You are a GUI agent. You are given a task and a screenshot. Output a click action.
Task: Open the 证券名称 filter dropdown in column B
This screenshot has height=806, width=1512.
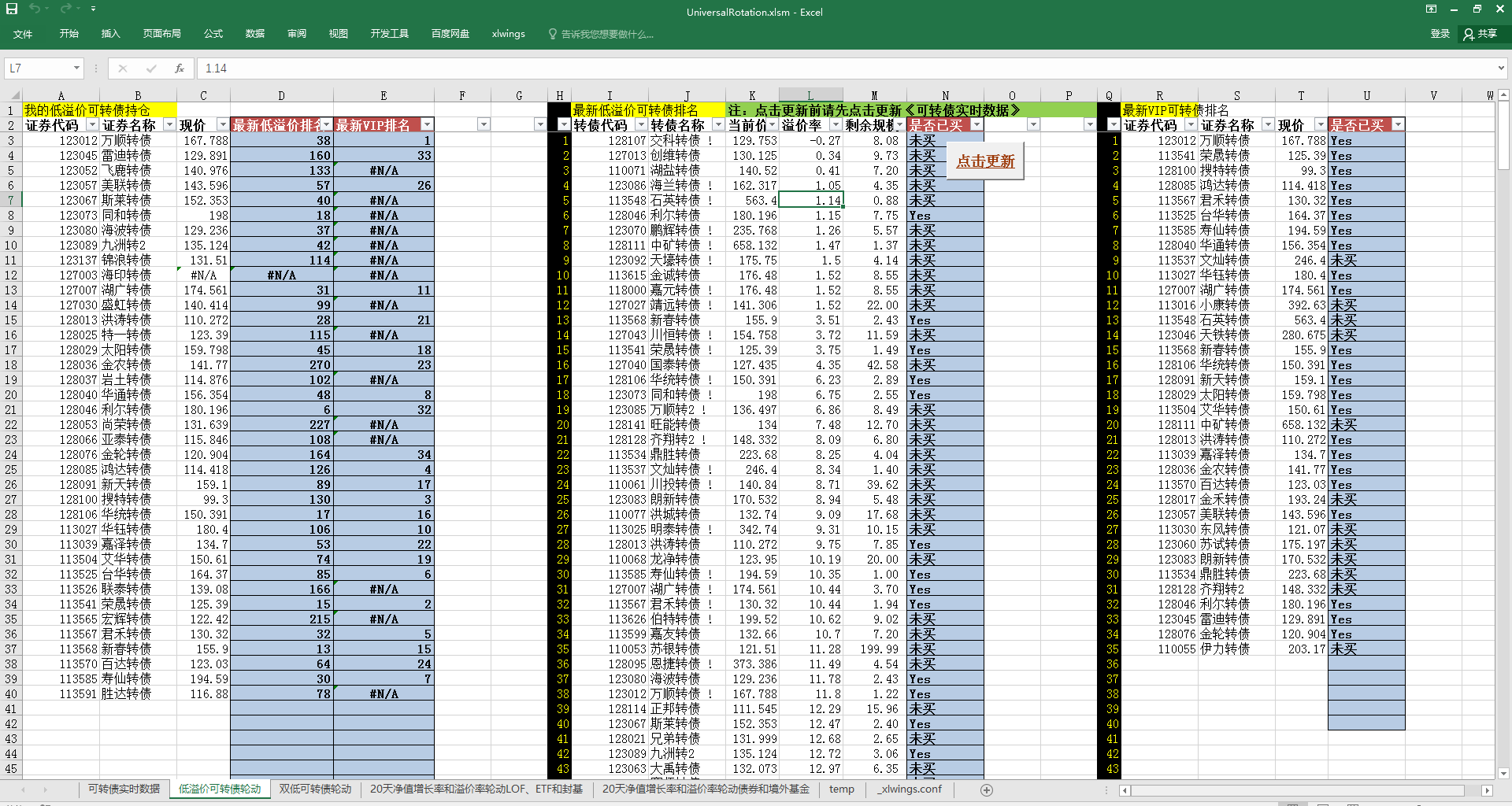tap(169, 125)
